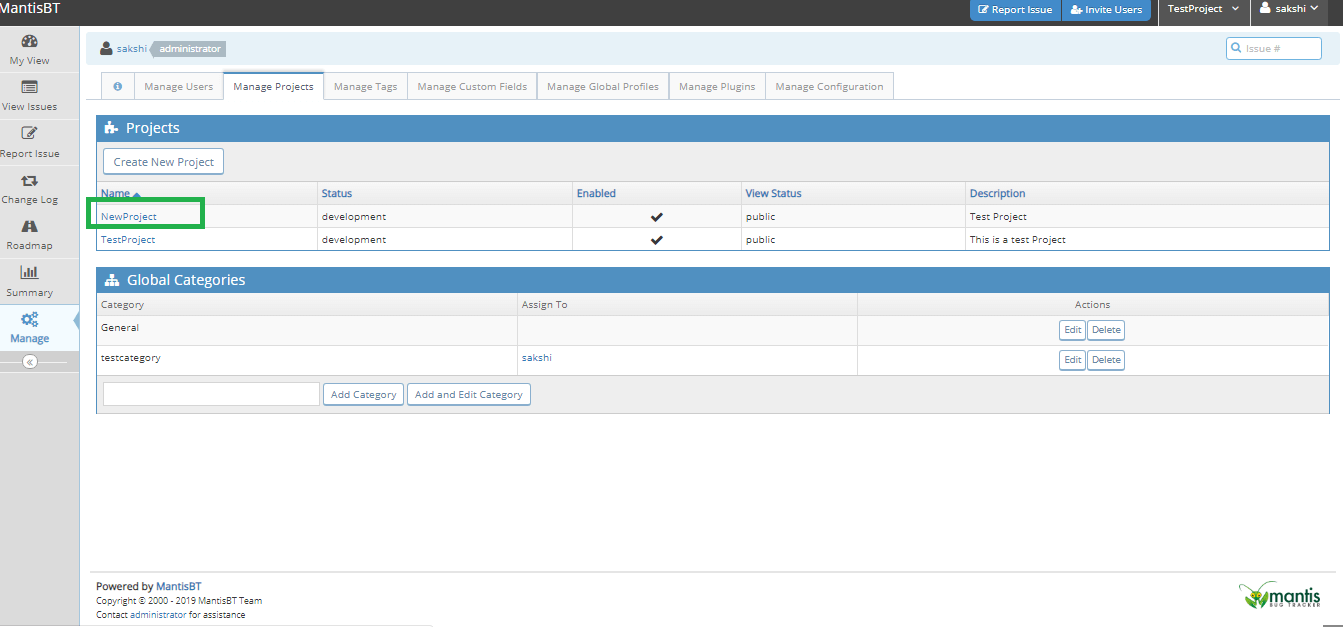This screenshot has height=631, width=1343.
Task: Sort projects by View Status header
Action: click(773, 193)
